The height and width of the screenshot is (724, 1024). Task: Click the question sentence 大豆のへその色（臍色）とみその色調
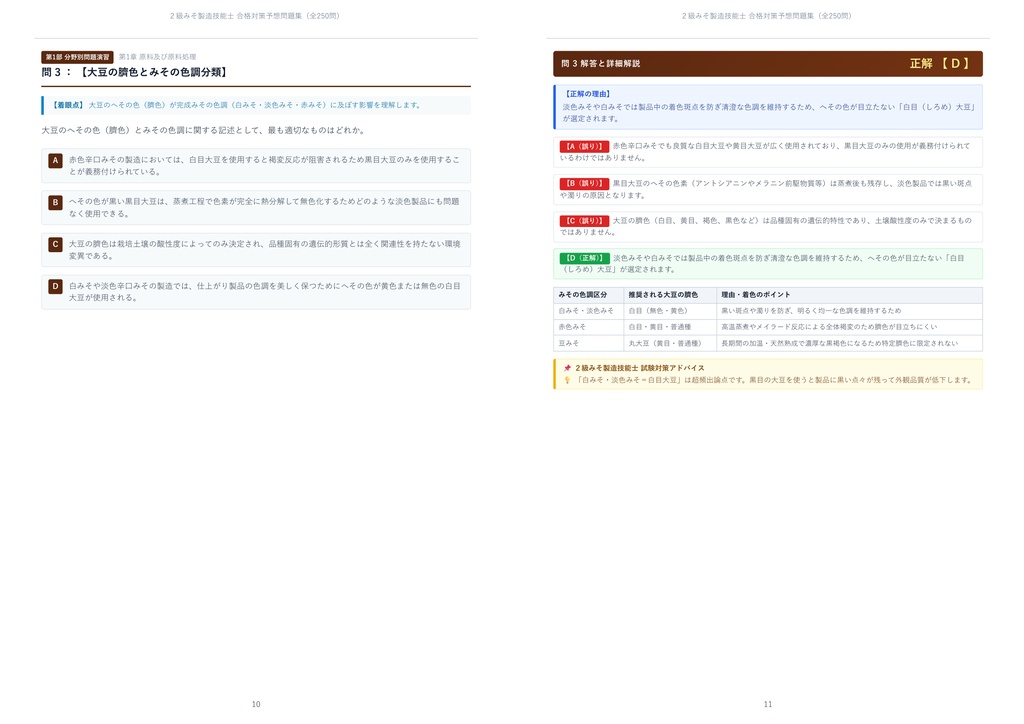click(x=202, y=131)
